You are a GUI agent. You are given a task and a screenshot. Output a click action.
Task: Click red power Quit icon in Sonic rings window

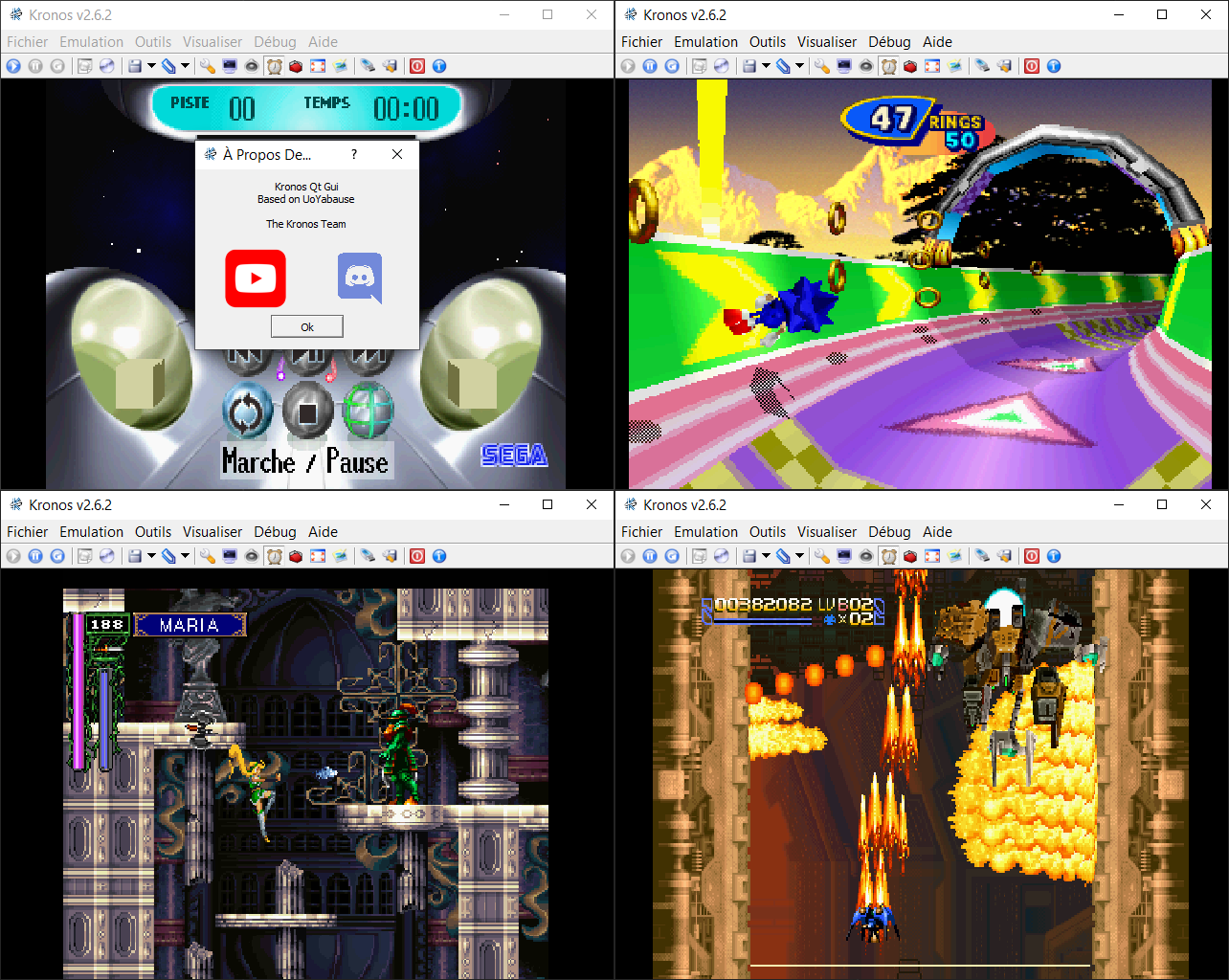pyautogui.click(x=1032, y=66)
